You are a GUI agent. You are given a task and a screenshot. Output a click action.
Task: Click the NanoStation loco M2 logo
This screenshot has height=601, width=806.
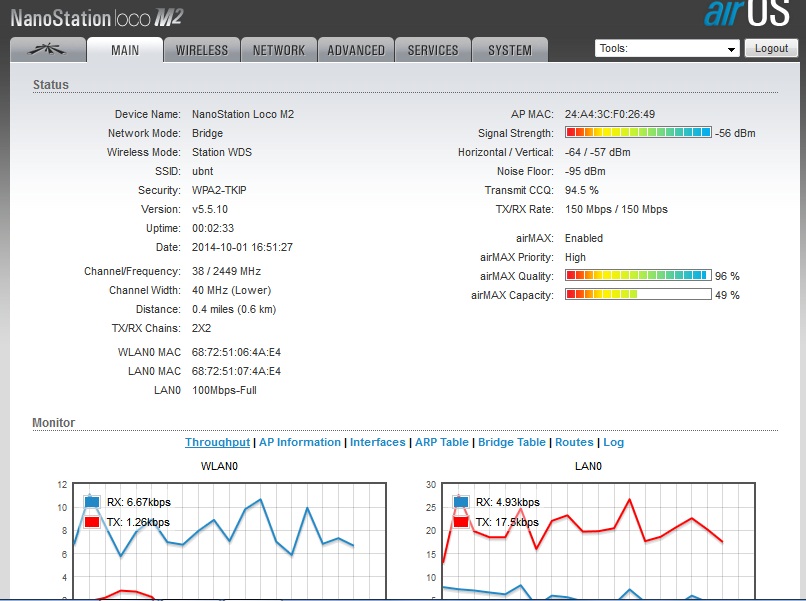(97, 18)
